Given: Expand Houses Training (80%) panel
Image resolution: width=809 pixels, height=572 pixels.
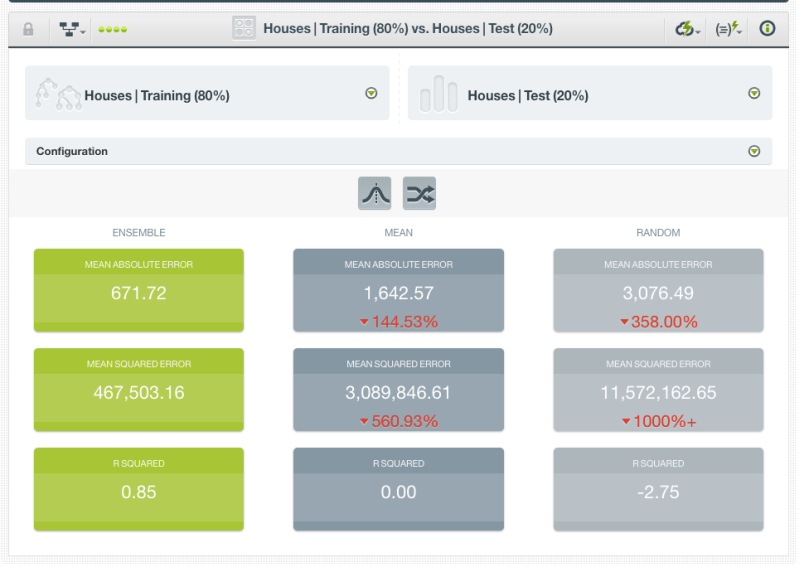Looking at the screenshot, I should [371, 94].
